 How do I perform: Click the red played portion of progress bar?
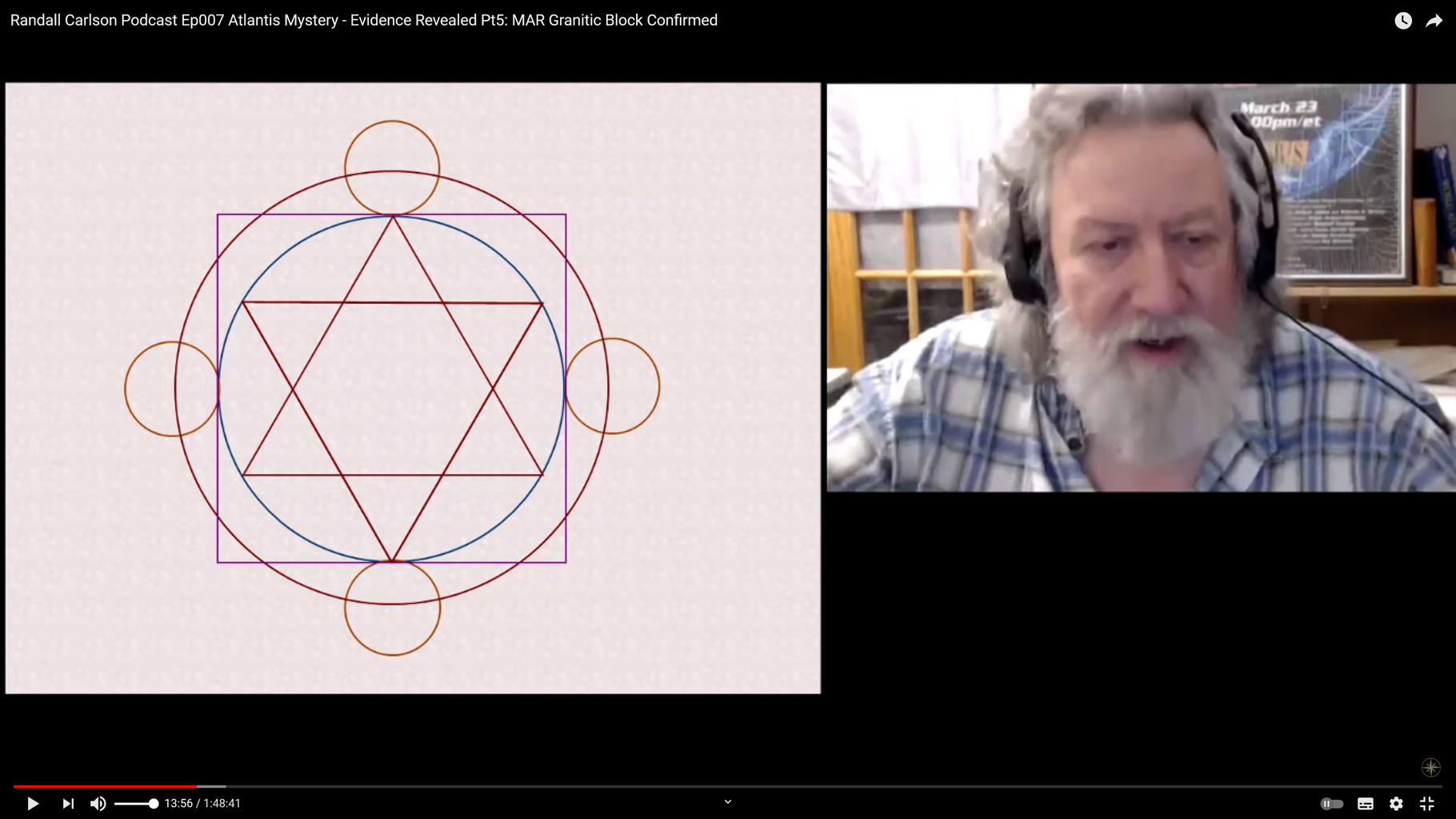tap(104, 786)
